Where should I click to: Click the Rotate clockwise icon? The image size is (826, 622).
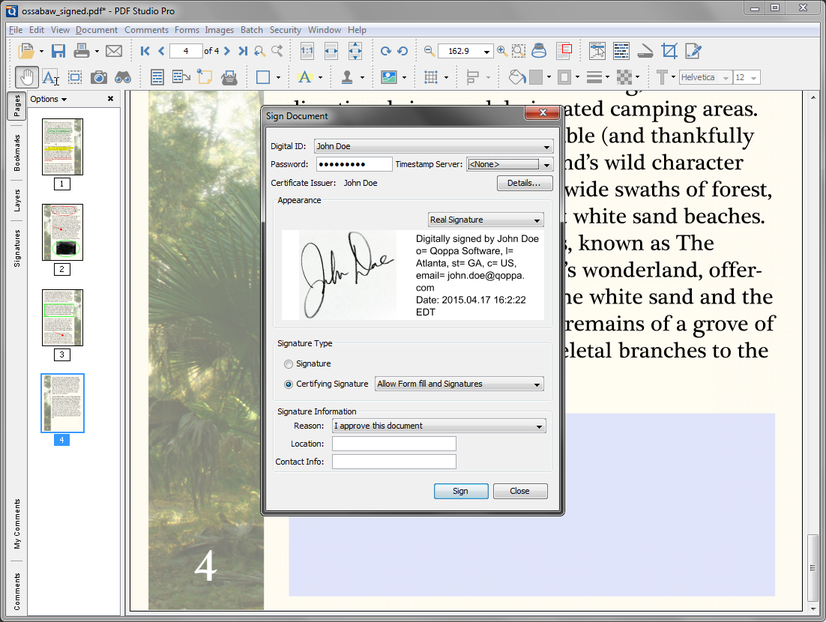pos(386,51)
